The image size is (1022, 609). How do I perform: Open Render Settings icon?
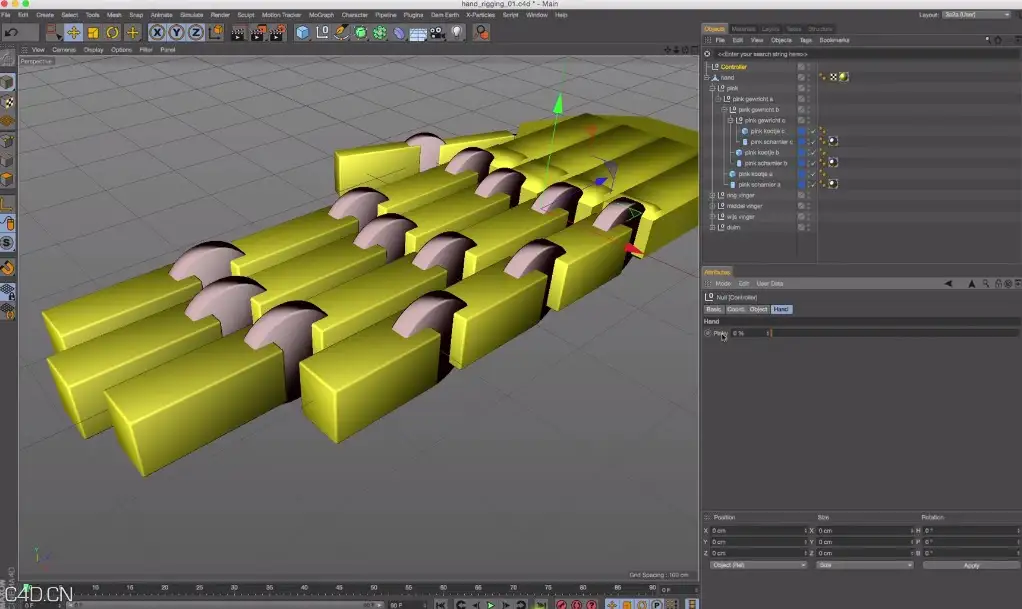pos(278,32)
